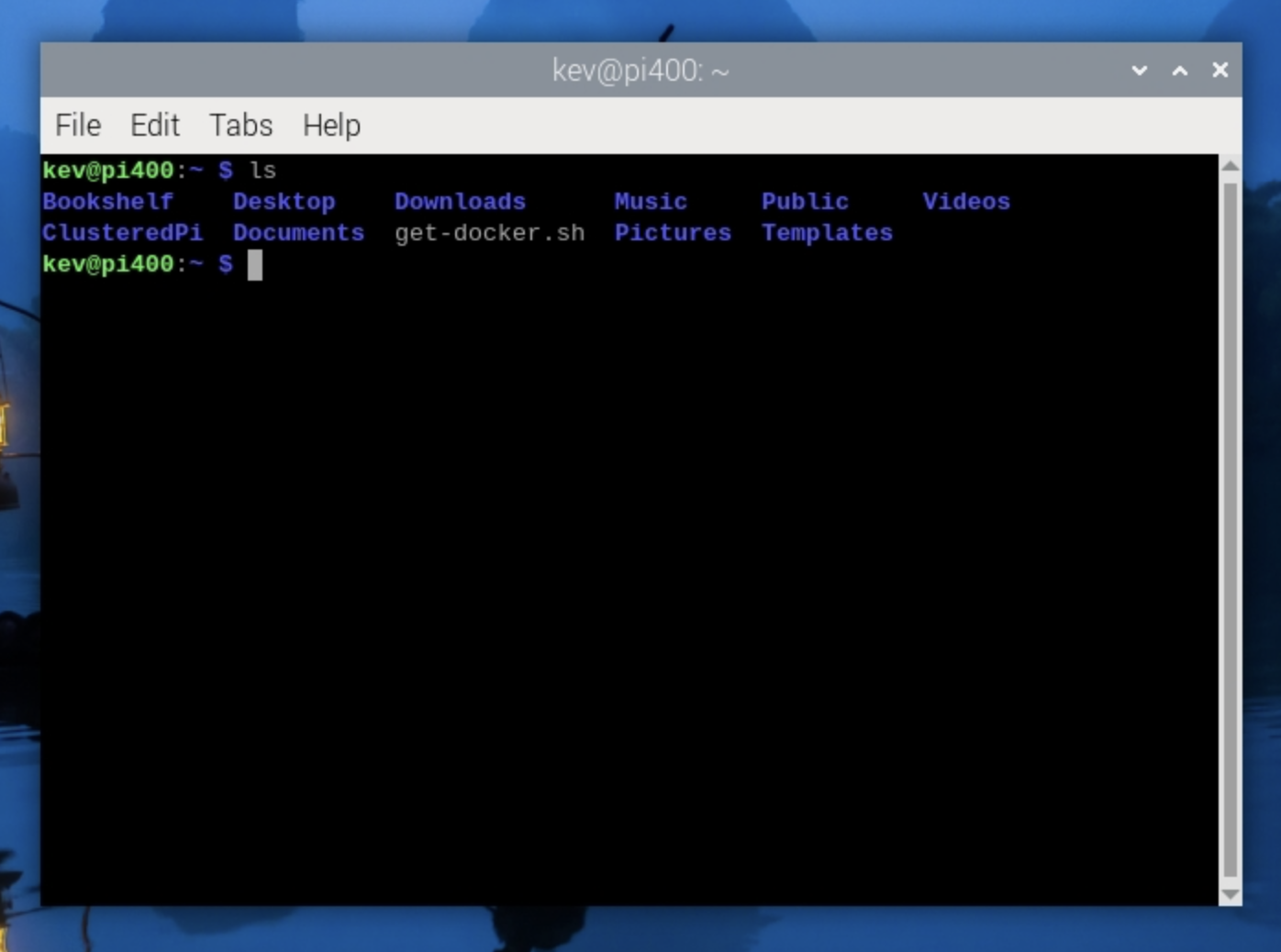
Task: Click the vertical scrollbar thumb
Action: pos(1231,530)
